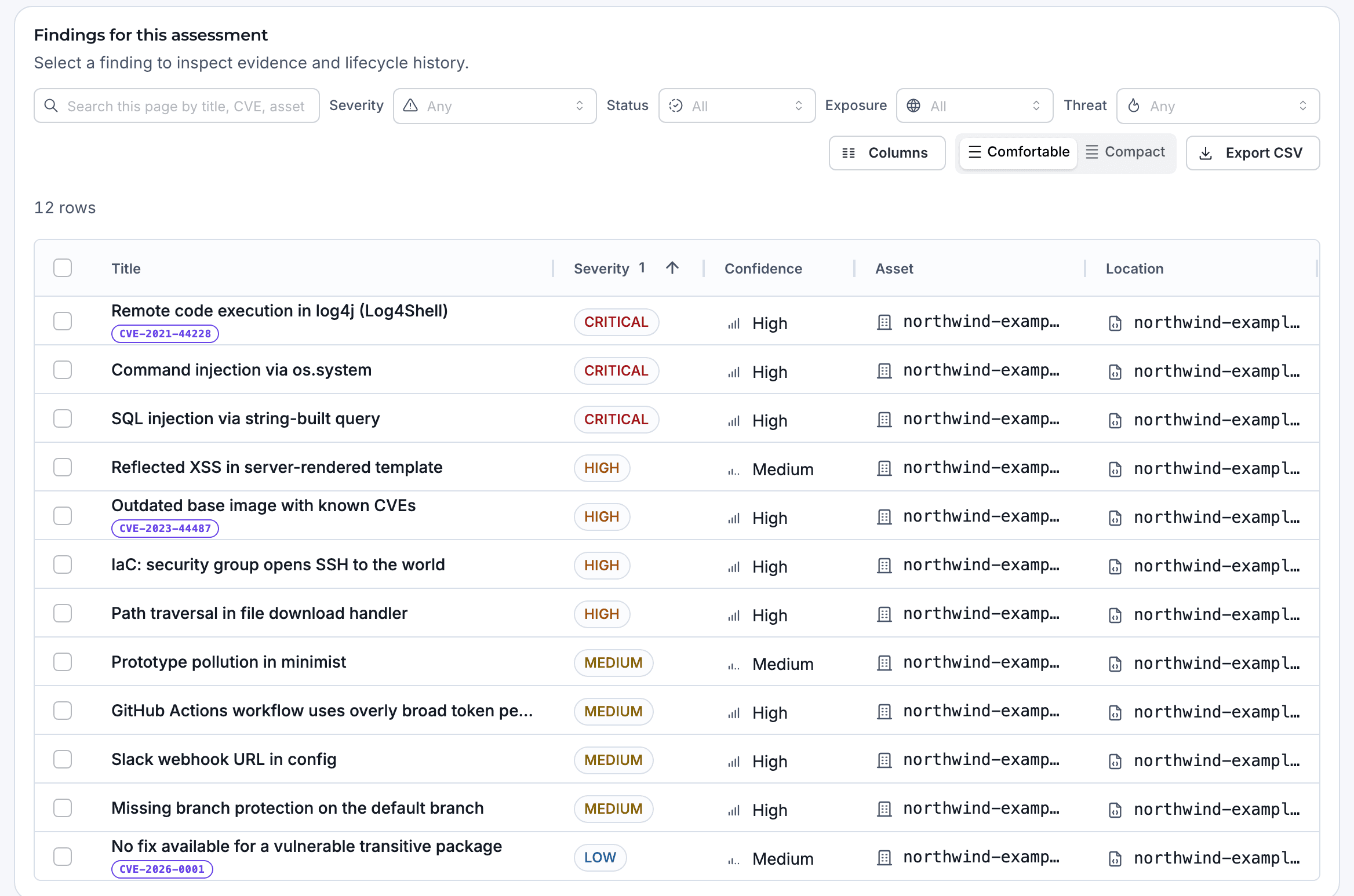Sort by the Title column header
The width and height of the screenshot is (1354, 896).
(126, 268)
